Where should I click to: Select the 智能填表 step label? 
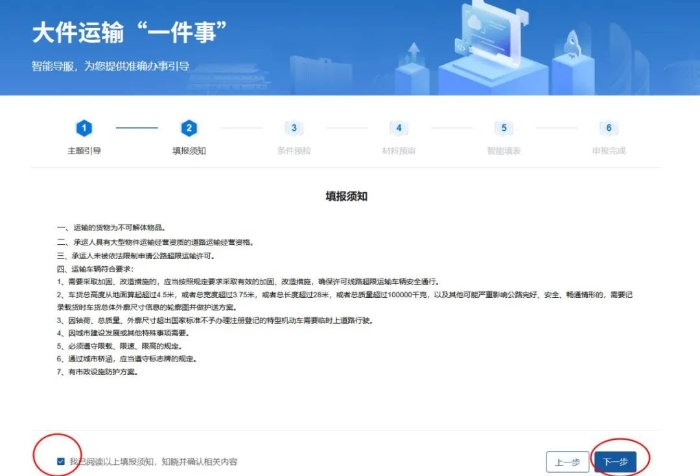504,151
